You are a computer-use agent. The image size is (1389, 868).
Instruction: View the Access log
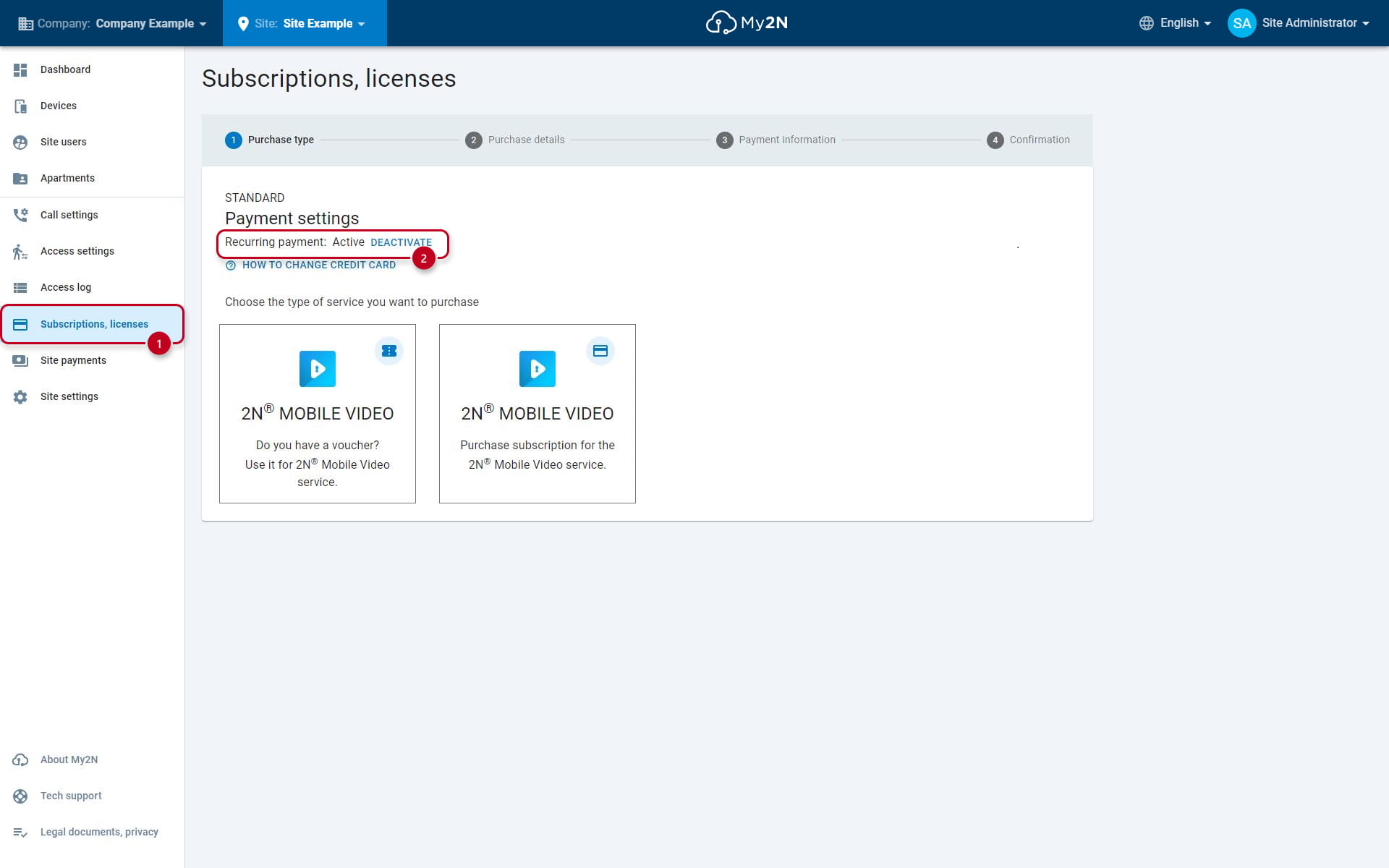point(92,287)
